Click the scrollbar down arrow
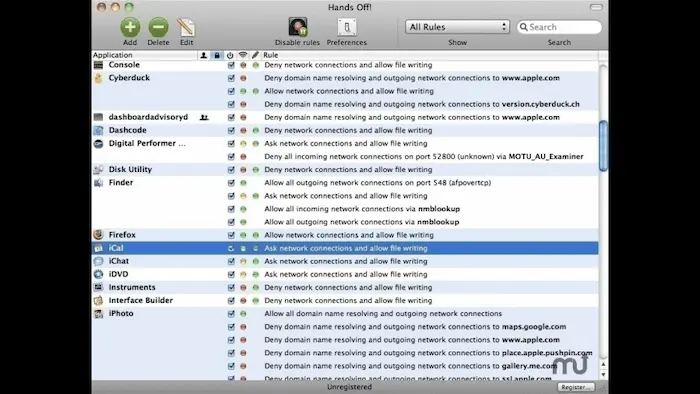700x394 pixels. pyautogui.click(x=603, y=374)
